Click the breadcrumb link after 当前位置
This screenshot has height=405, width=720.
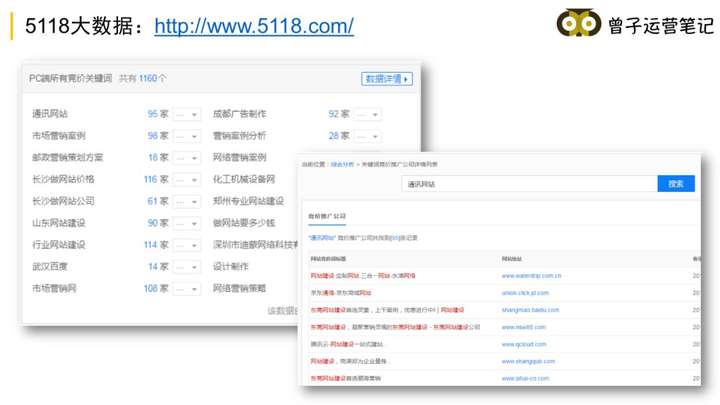(x=342, y=164)
